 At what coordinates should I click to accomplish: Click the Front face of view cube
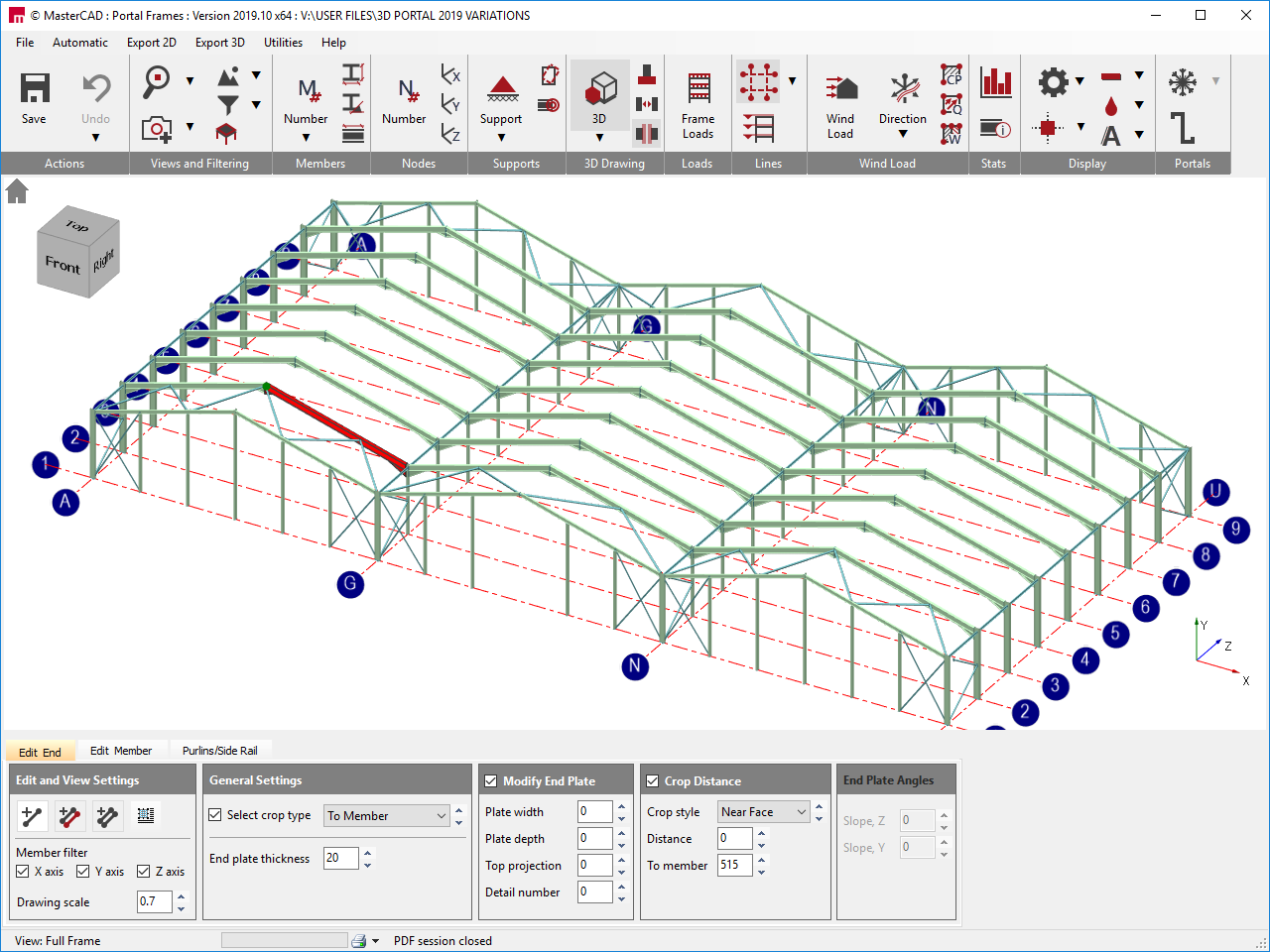point(63,265)
